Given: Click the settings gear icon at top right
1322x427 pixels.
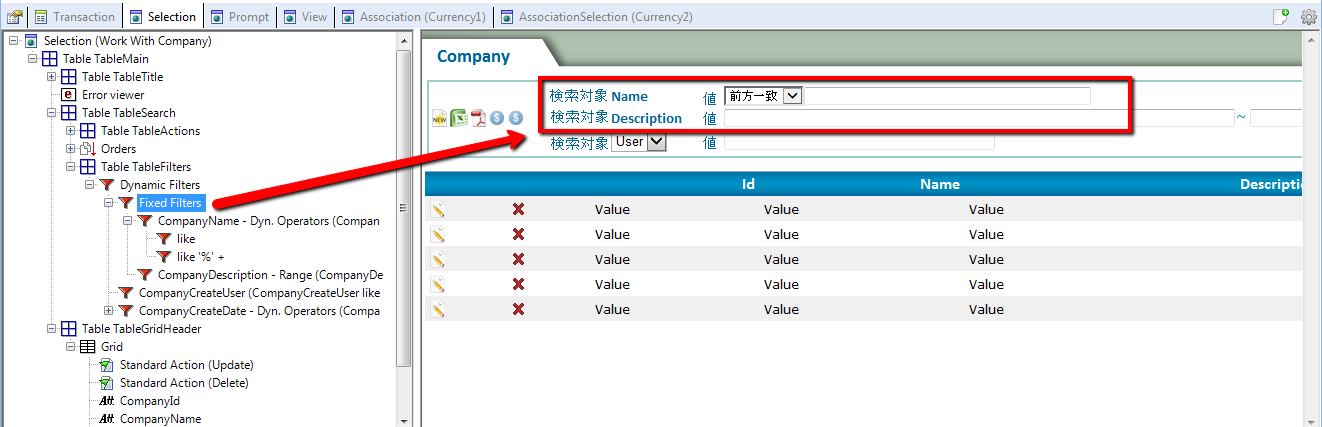Looking at the screenshot, I should pos(1308,17).
